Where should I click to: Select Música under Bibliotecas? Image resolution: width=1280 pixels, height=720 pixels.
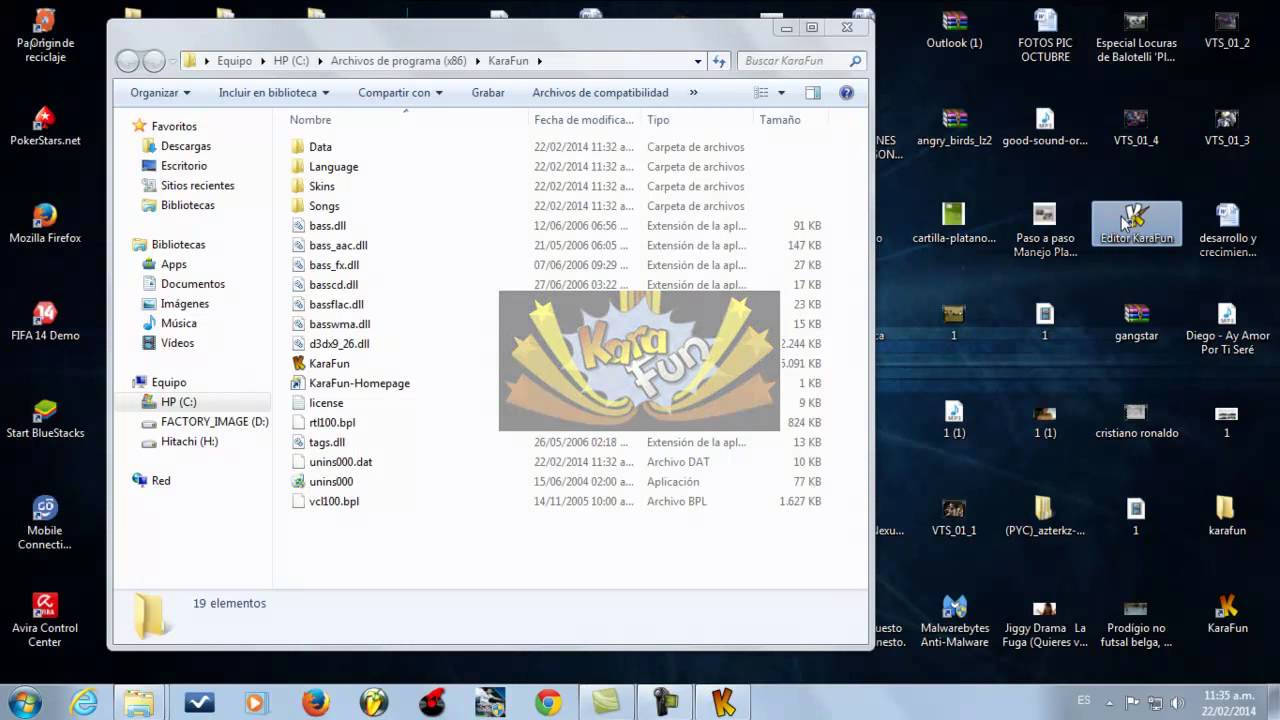[x=179, y=323]
